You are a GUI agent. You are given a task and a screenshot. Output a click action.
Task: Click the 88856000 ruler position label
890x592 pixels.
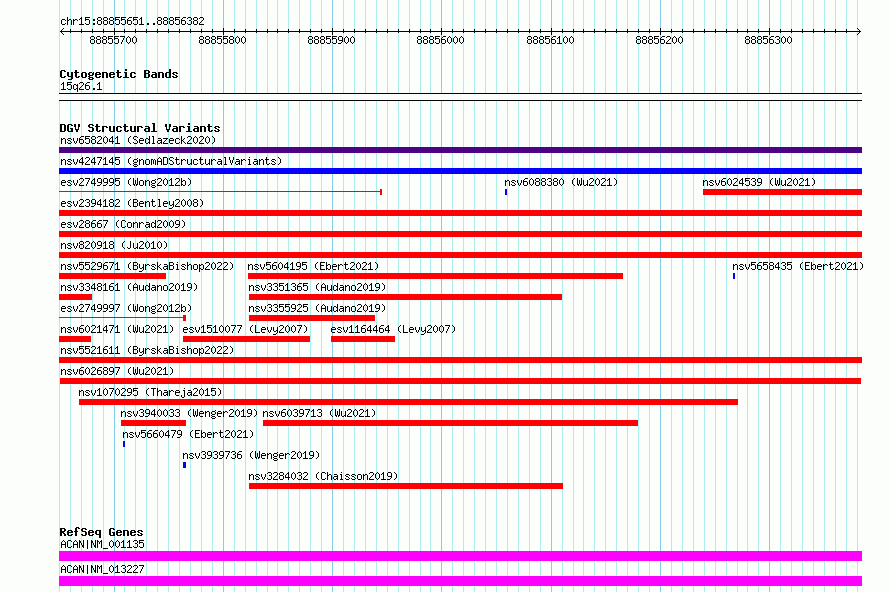point(440,40)
